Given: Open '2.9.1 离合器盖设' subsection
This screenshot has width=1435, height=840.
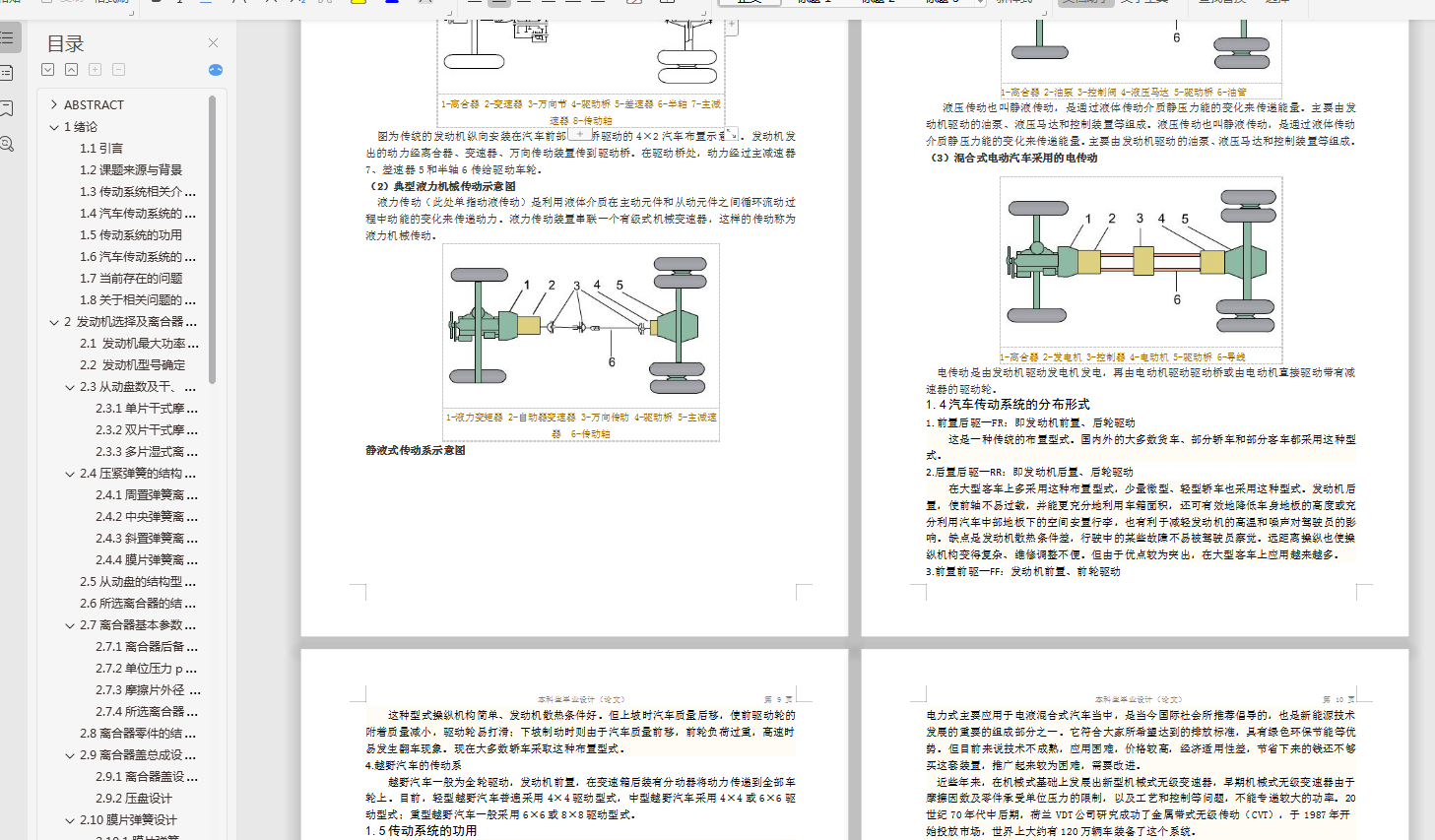Looking at the screenshot, I should 147,777.
